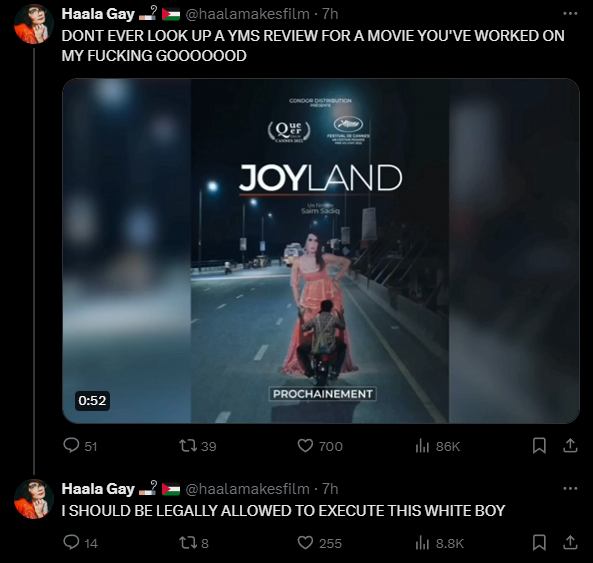593x563 pixels.
Task: Click @haalamakesfilm handle on the second tweet
Action: pos(248,489)
